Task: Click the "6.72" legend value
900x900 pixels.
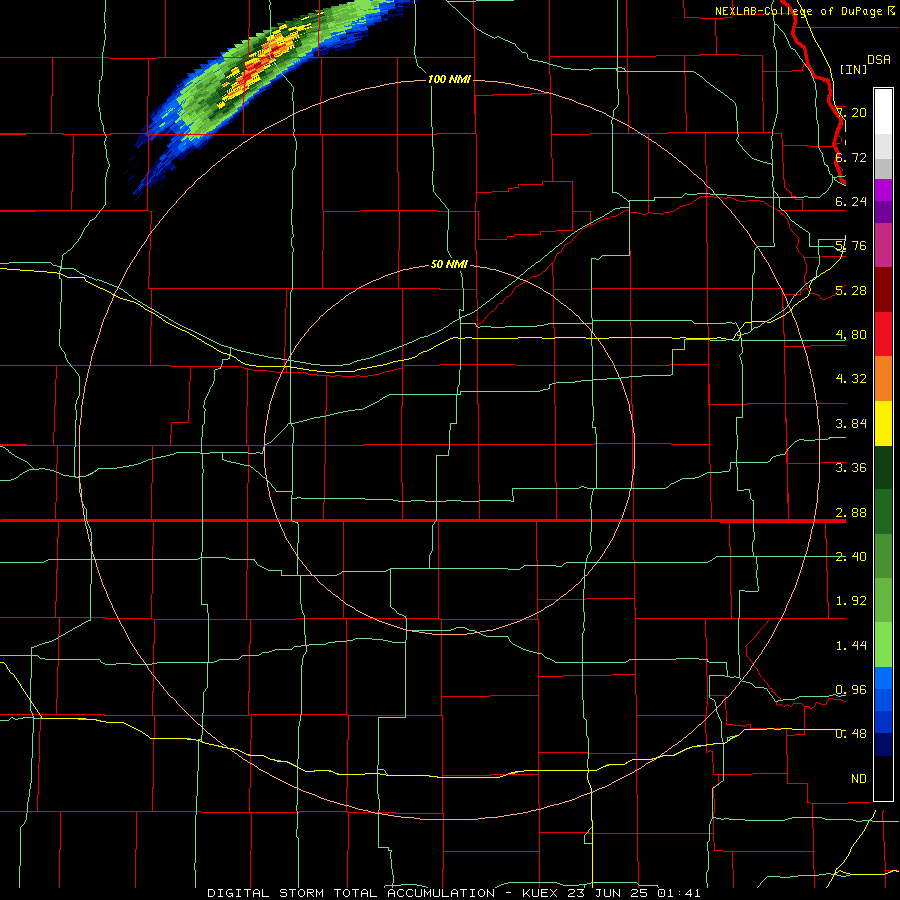Action: (851, 157)
